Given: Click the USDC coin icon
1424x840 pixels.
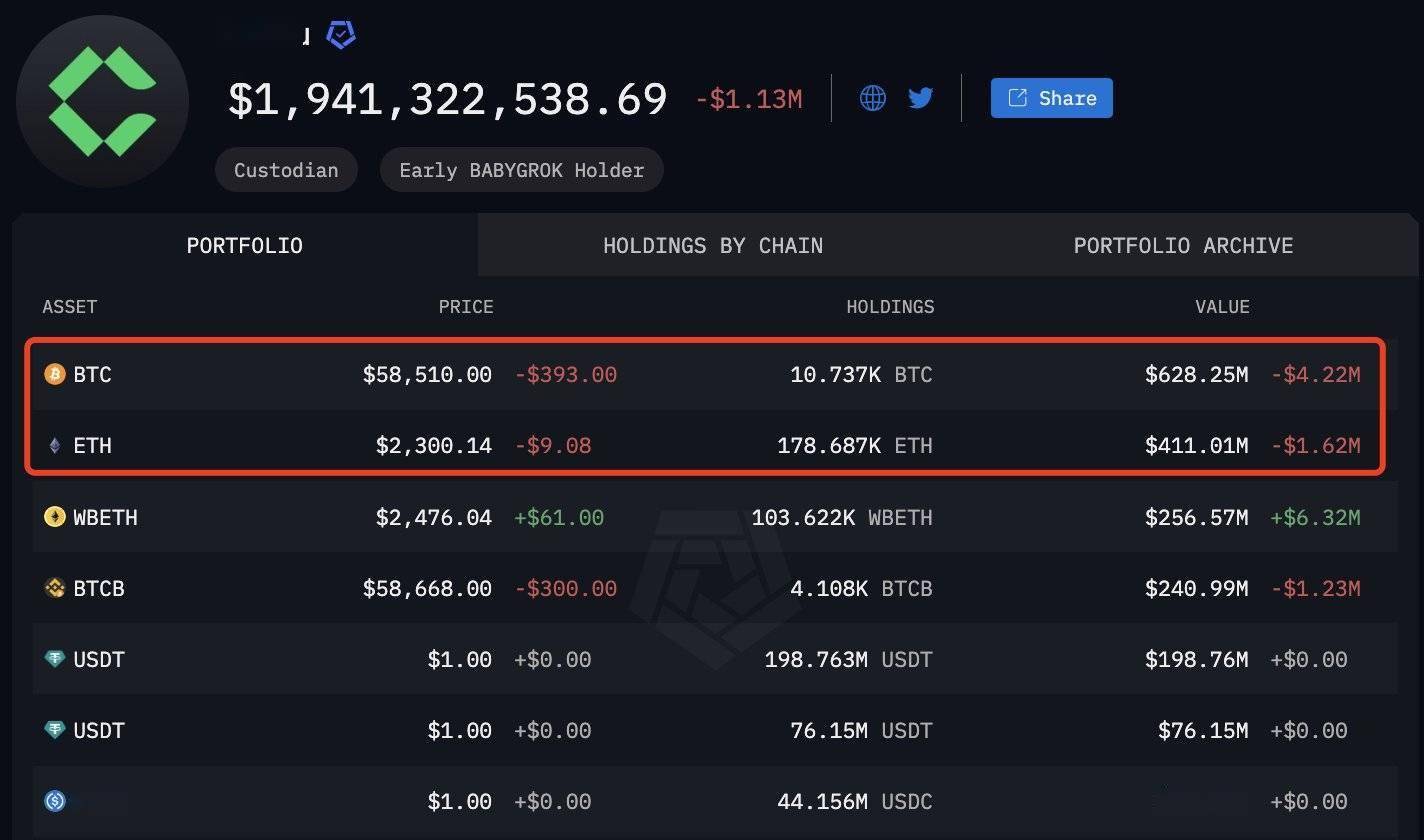Looking at the screenshot, I should [55, 801].
